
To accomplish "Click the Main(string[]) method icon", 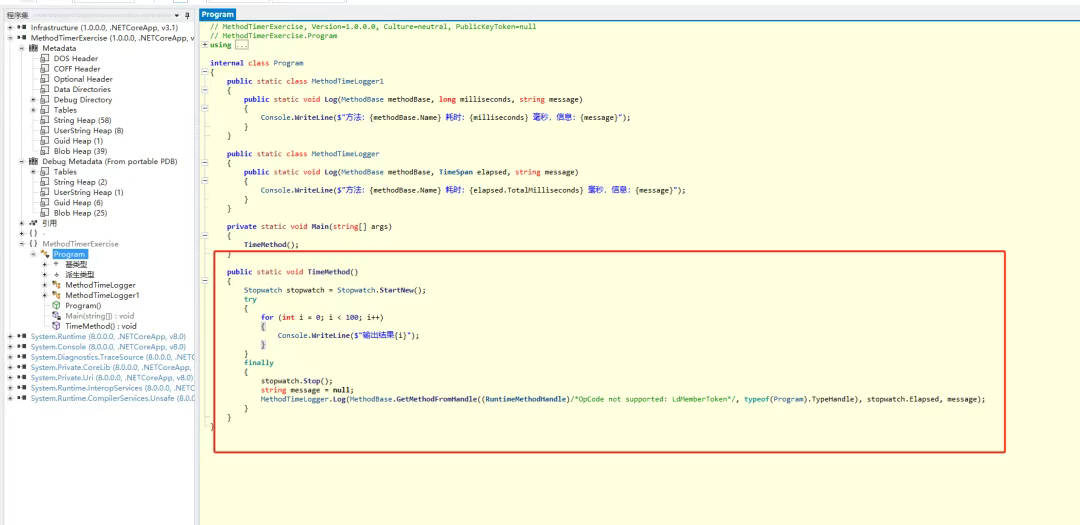I will tap(56, 316).
